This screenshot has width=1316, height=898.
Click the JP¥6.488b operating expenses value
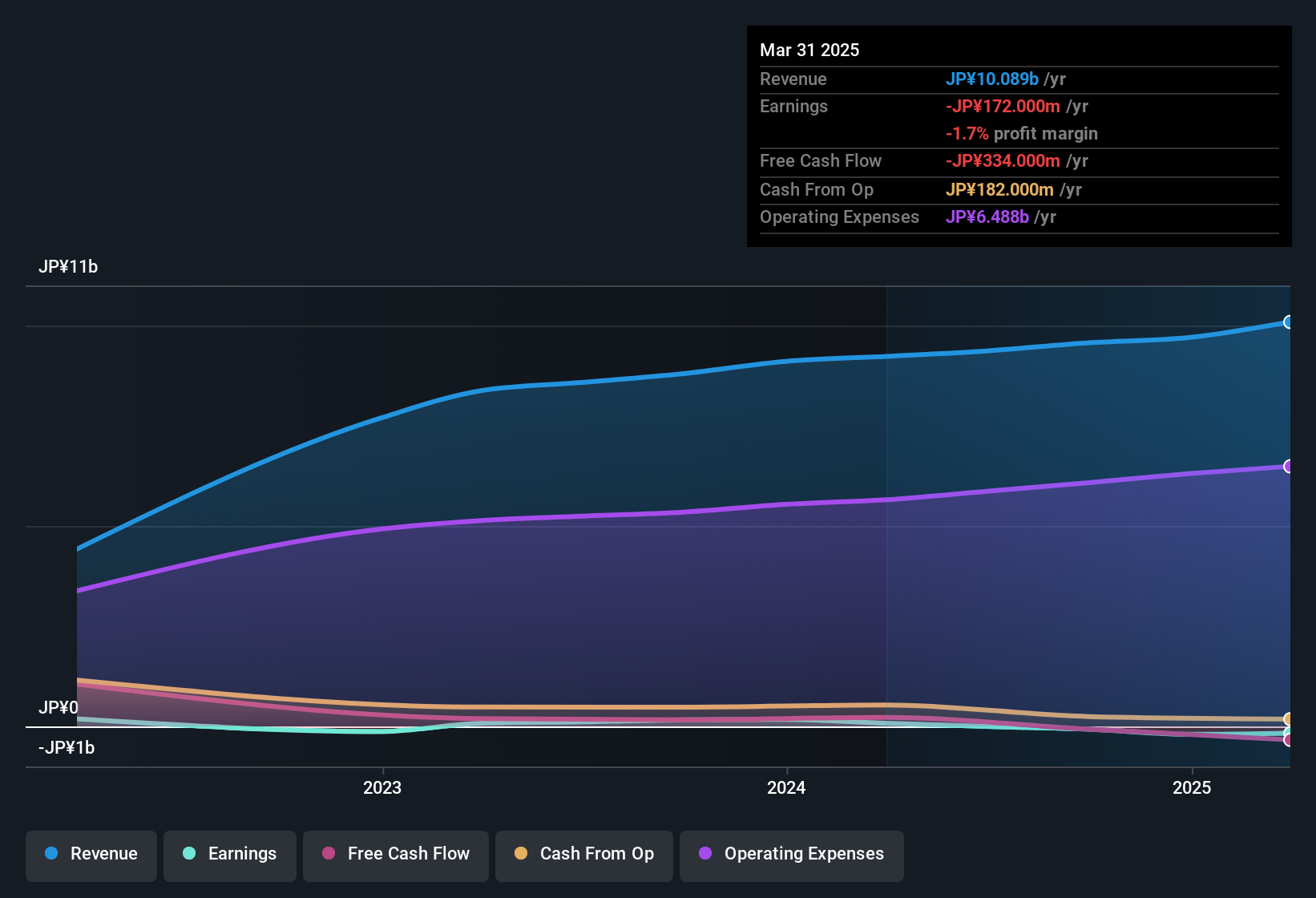pyautogui.click(x=987, y=217)
